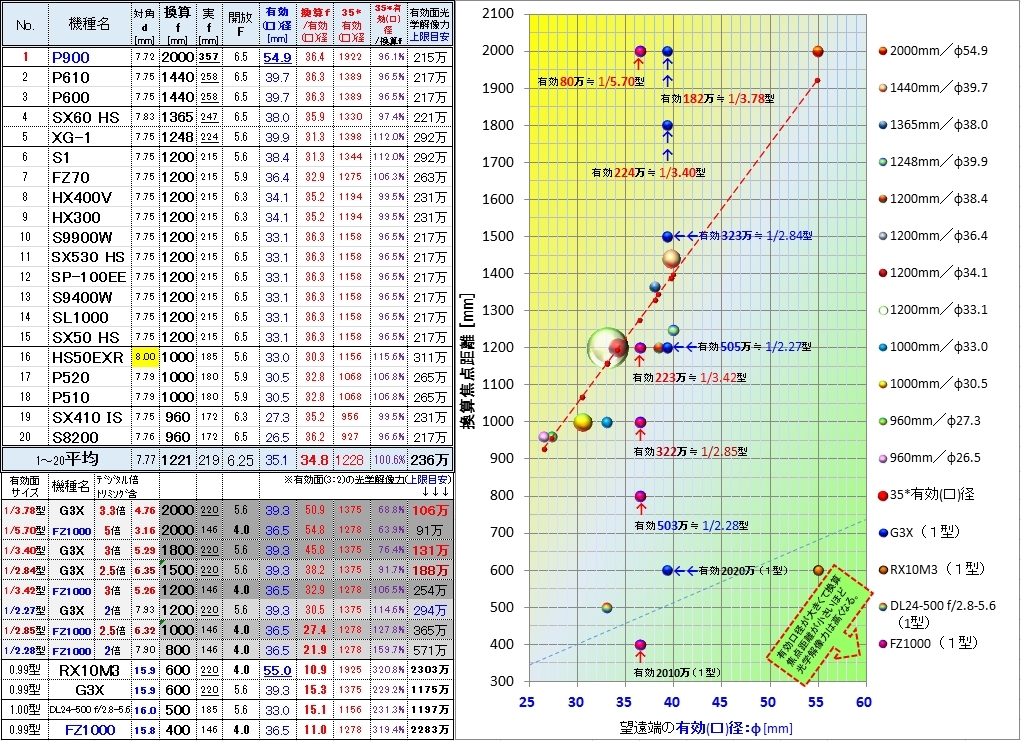Select the S8200 model name
This screenshot has height=741, width=1021.
(89, 438)
